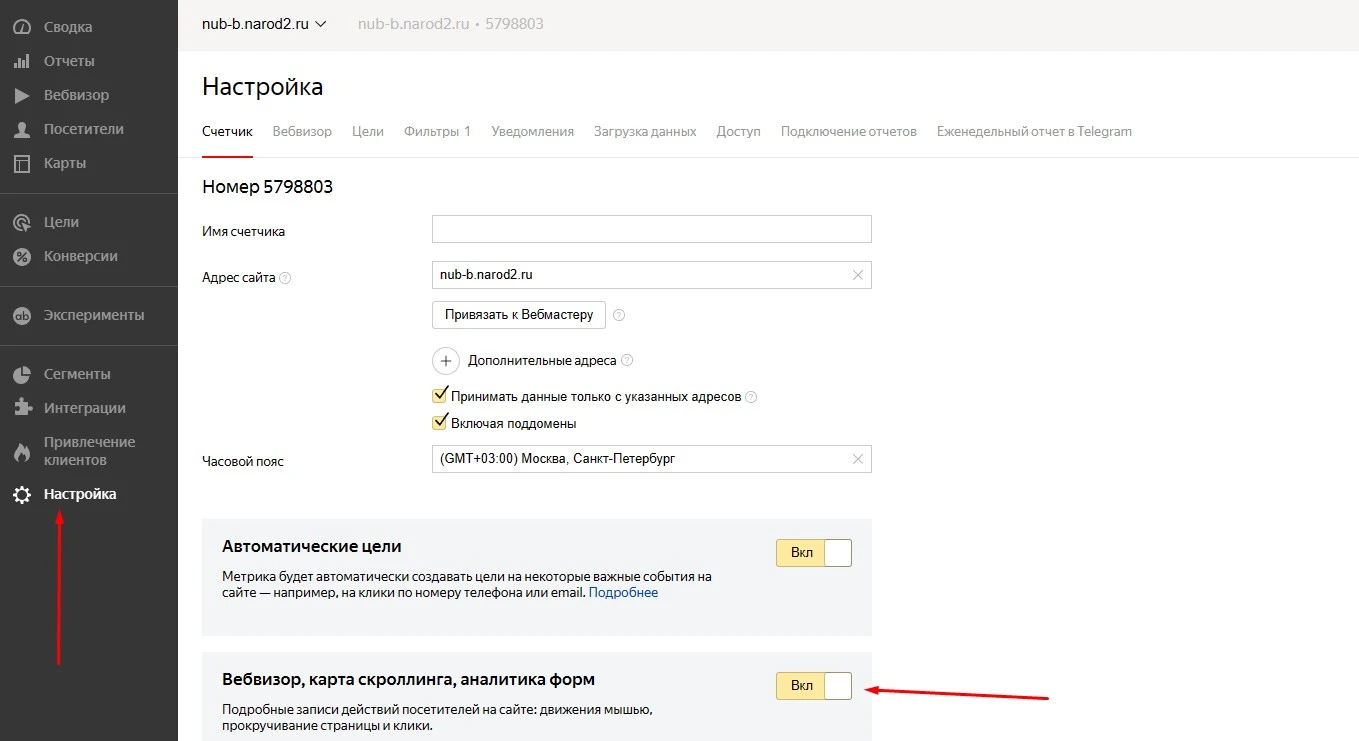Click the Отчеты bar chart icon
The image size is (1359, 741).
22,61
